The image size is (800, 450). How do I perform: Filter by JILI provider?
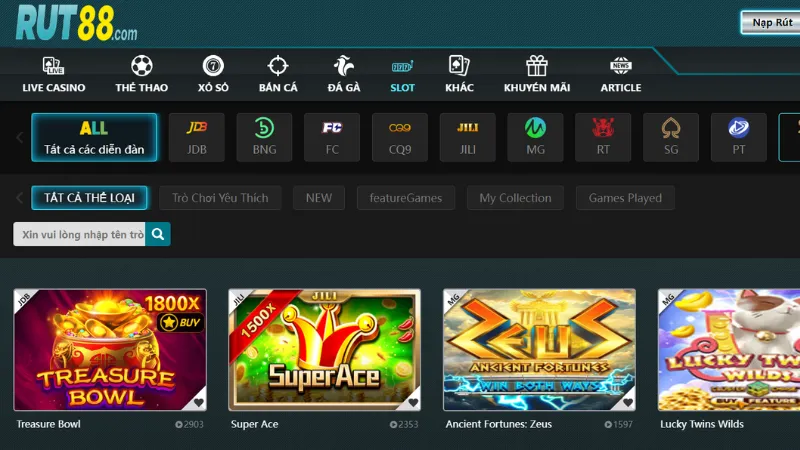click(x=468, y=137)
